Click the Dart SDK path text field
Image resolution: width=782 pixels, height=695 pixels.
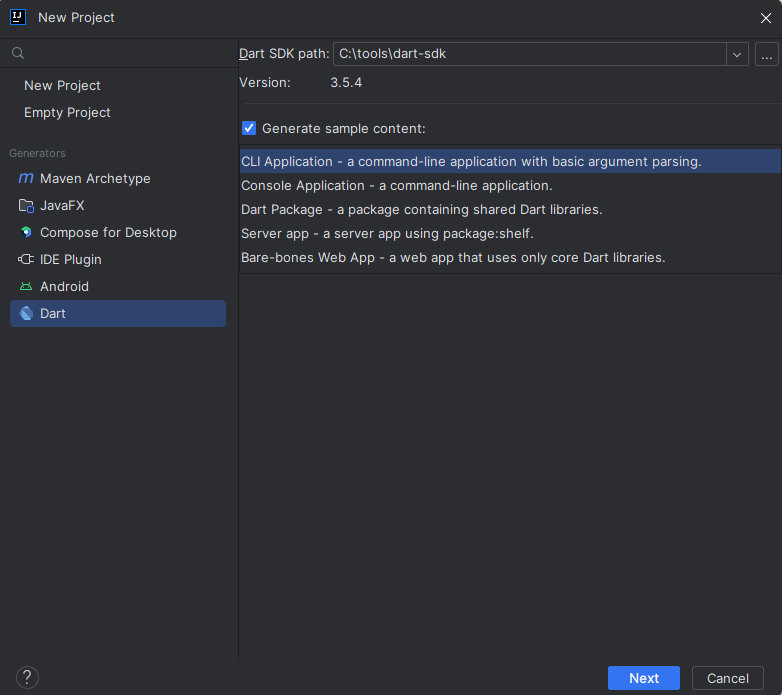point(530,54)
